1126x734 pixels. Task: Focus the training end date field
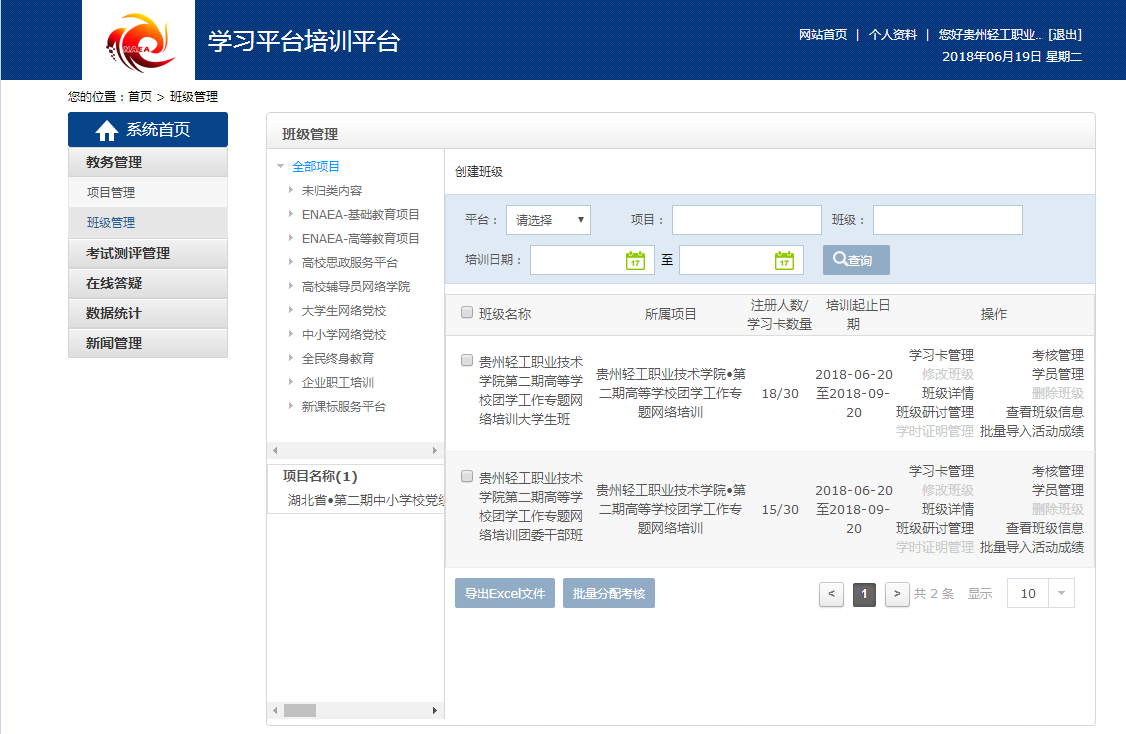point(741,260)
